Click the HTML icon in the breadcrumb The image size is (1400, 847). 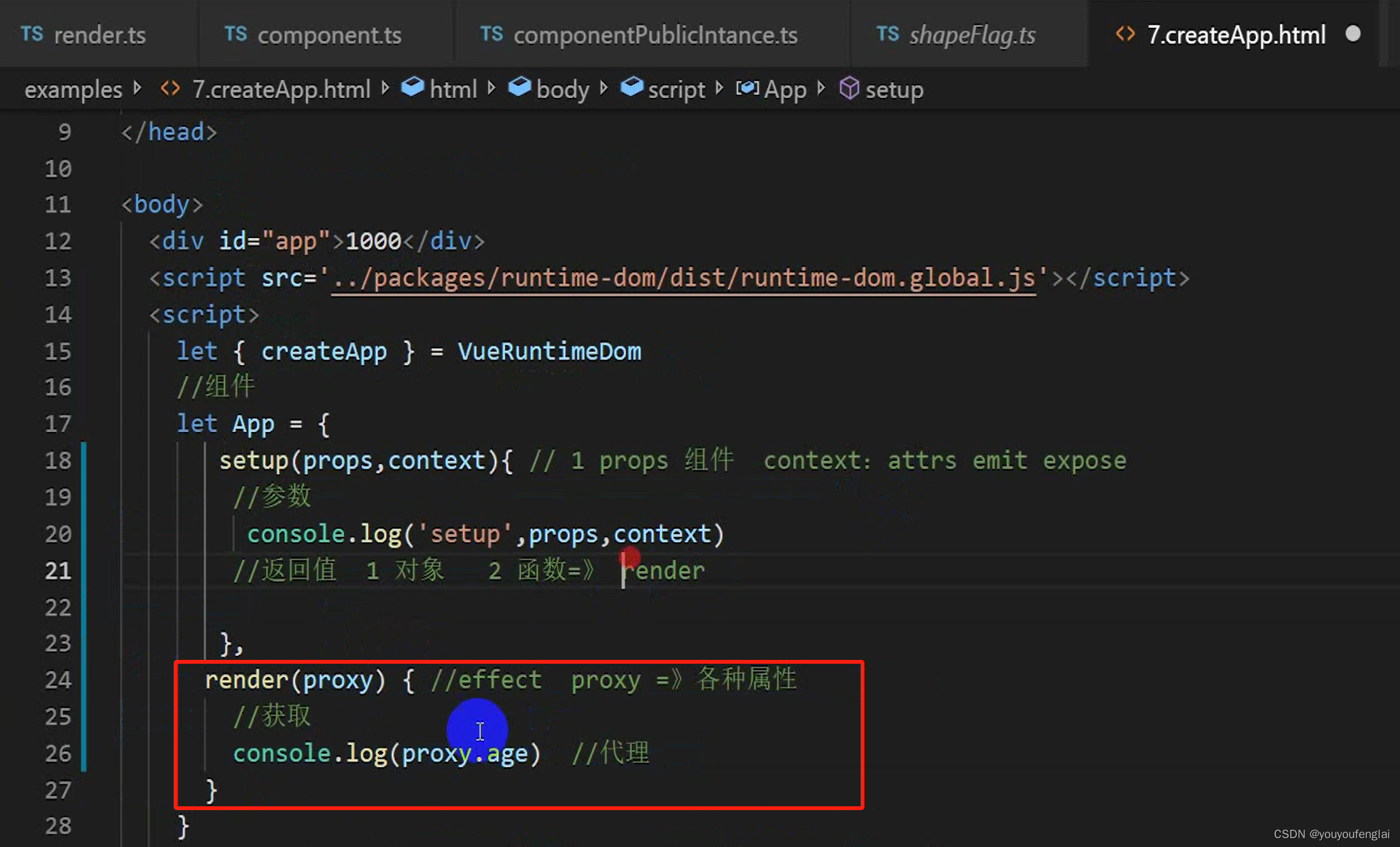click(170, 88)
